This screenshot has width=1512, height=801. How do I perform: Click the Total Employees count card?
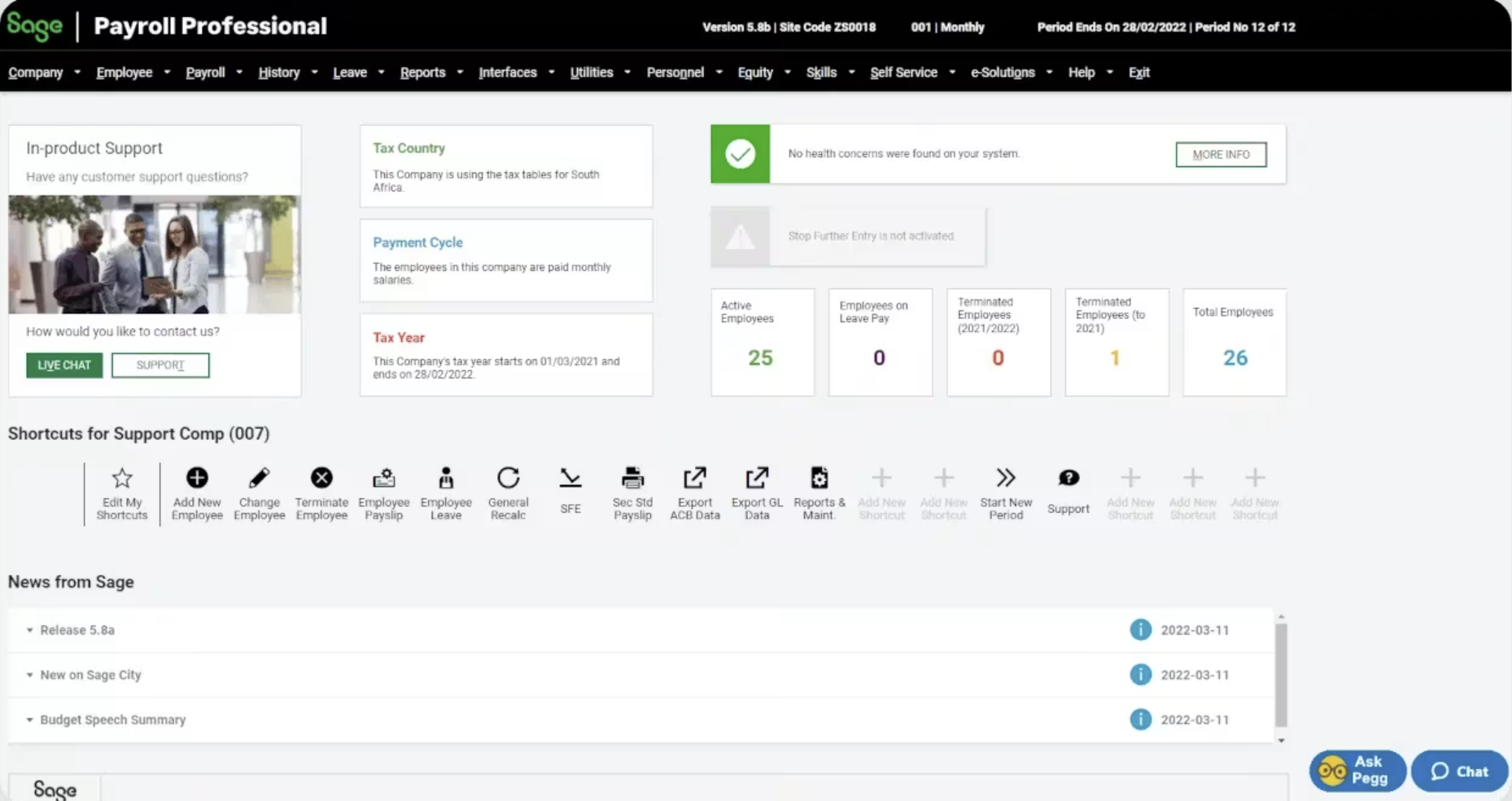(1235, 343)
